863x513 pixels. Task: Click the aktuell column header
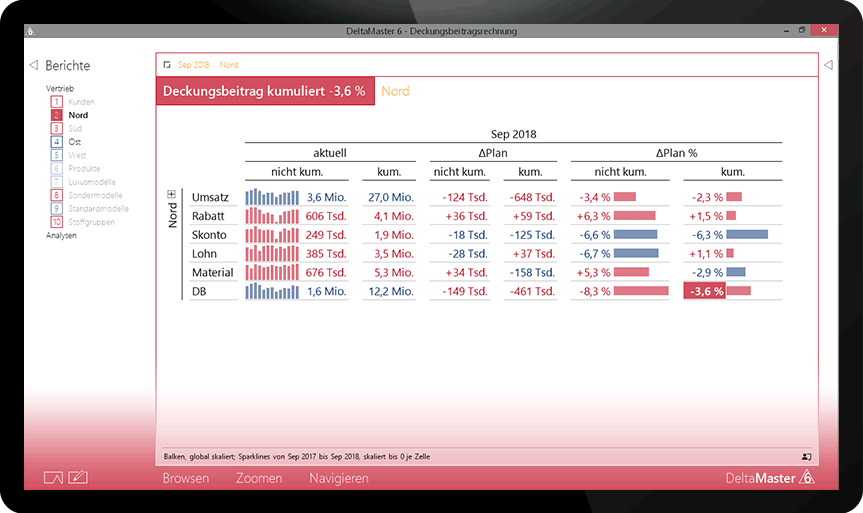click(x=330, y=153)
